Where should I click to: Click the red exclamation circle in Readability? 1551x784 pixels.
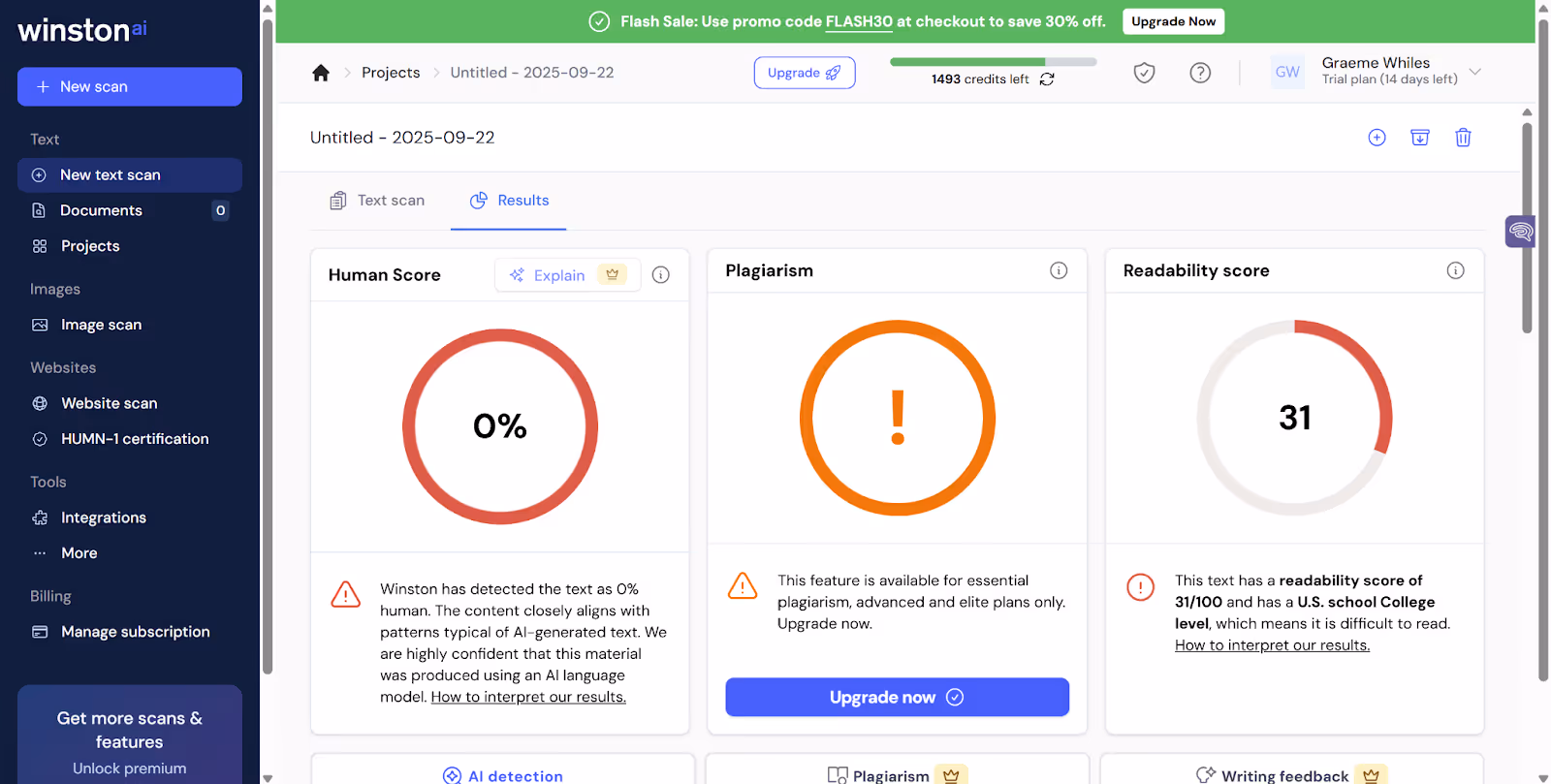pos(1141,586)
